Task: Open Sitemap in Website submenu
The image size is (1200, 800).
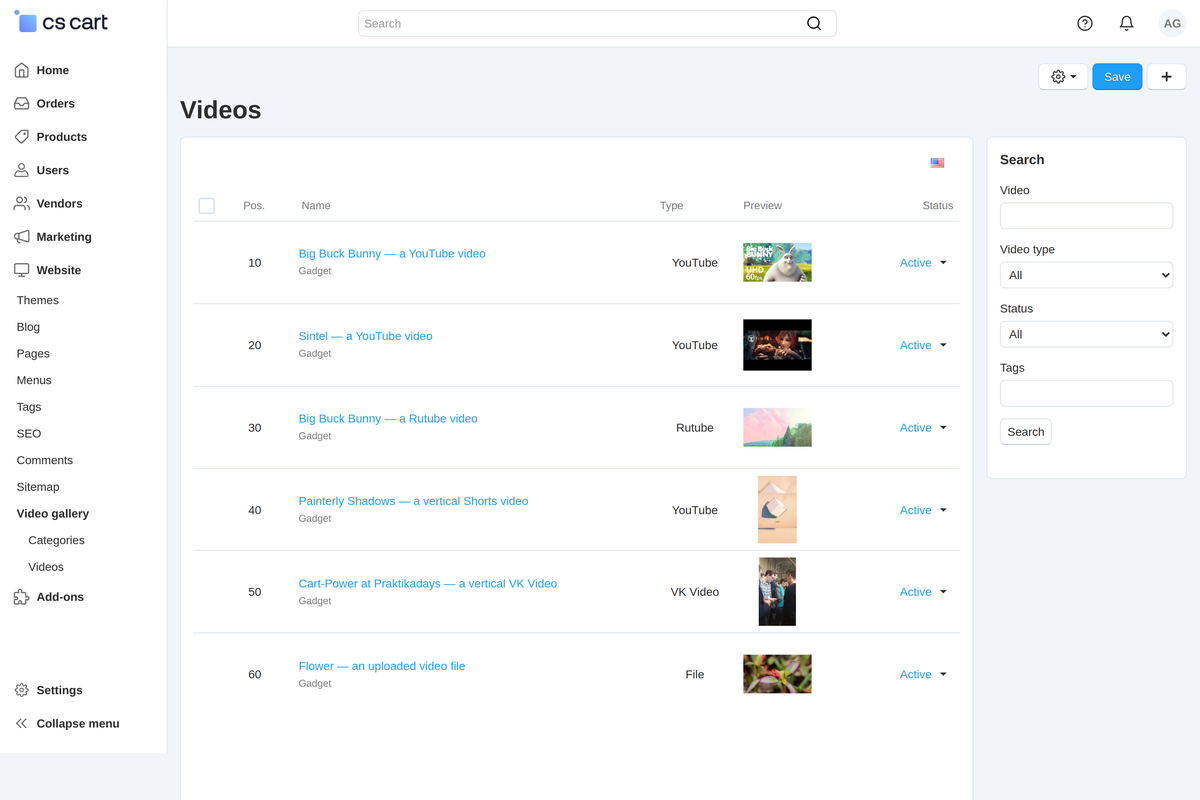Action: (x=38, y=487)
